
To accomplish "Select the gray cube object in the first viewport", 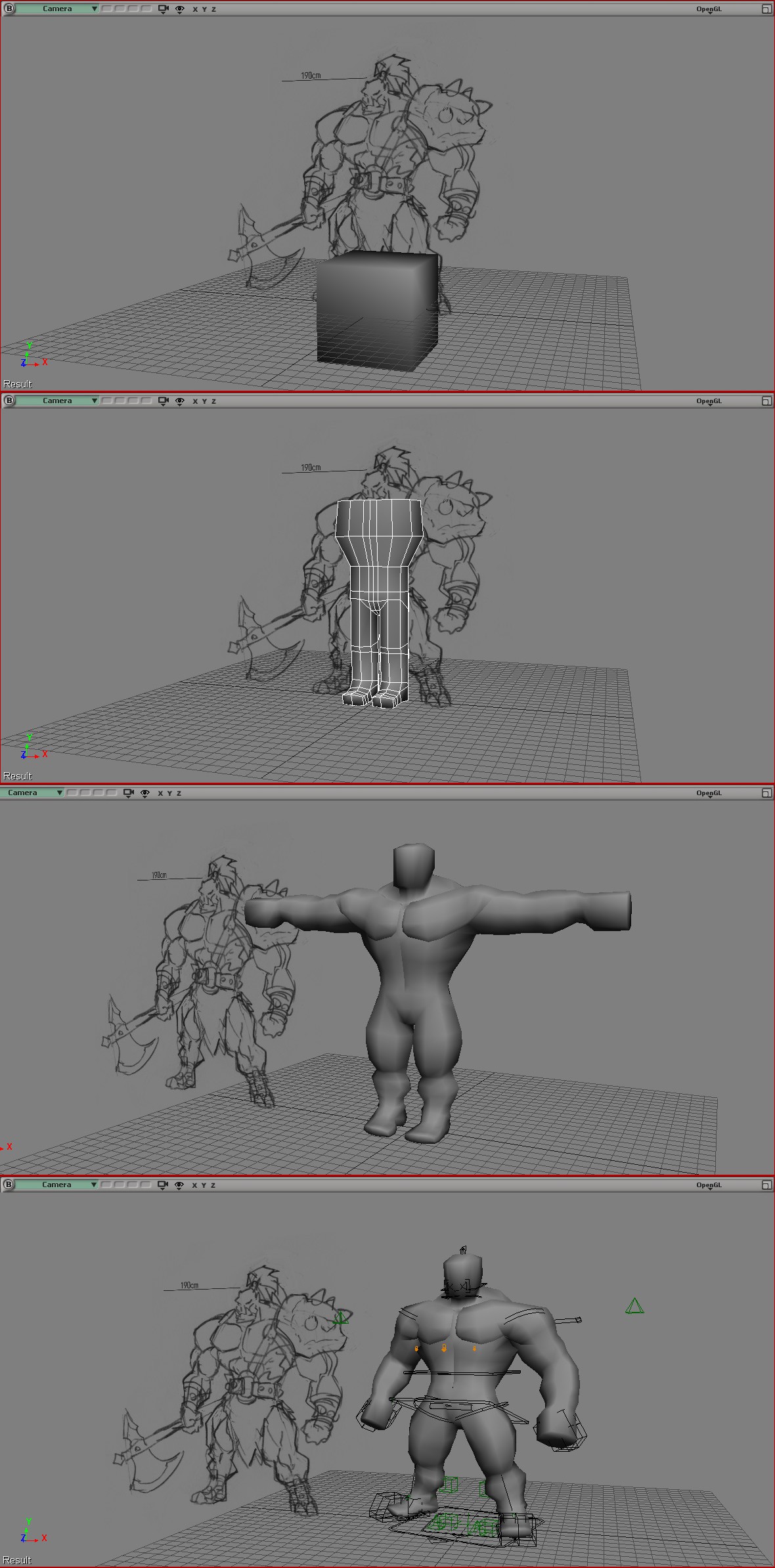I will [x=378, y=311].
